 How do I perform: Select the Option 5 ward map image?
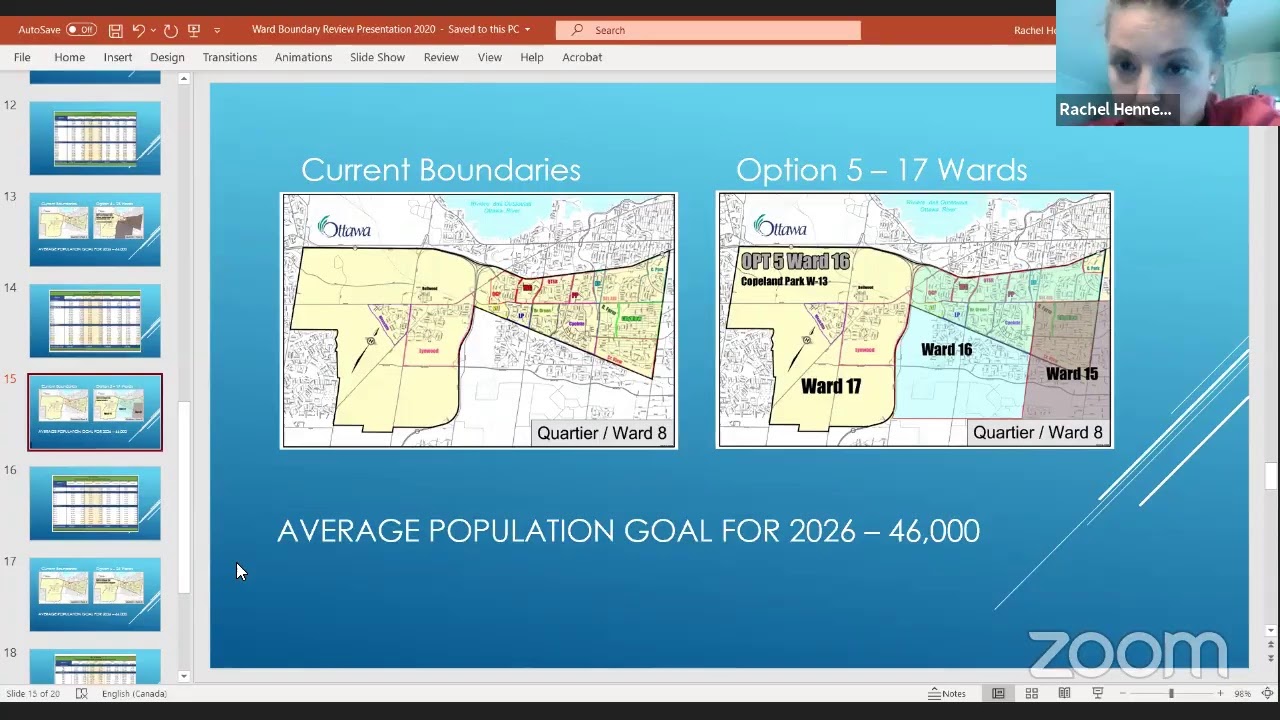click(x=914, y=320)
